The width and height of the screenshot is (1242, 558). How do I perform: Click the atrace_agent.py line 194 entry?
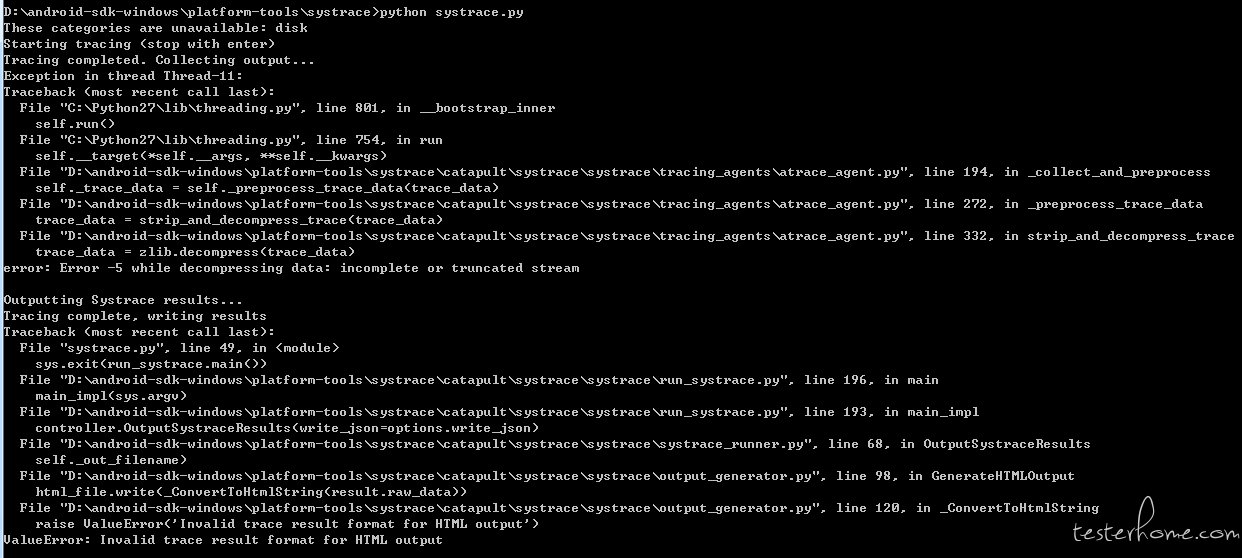pos(615,172)
